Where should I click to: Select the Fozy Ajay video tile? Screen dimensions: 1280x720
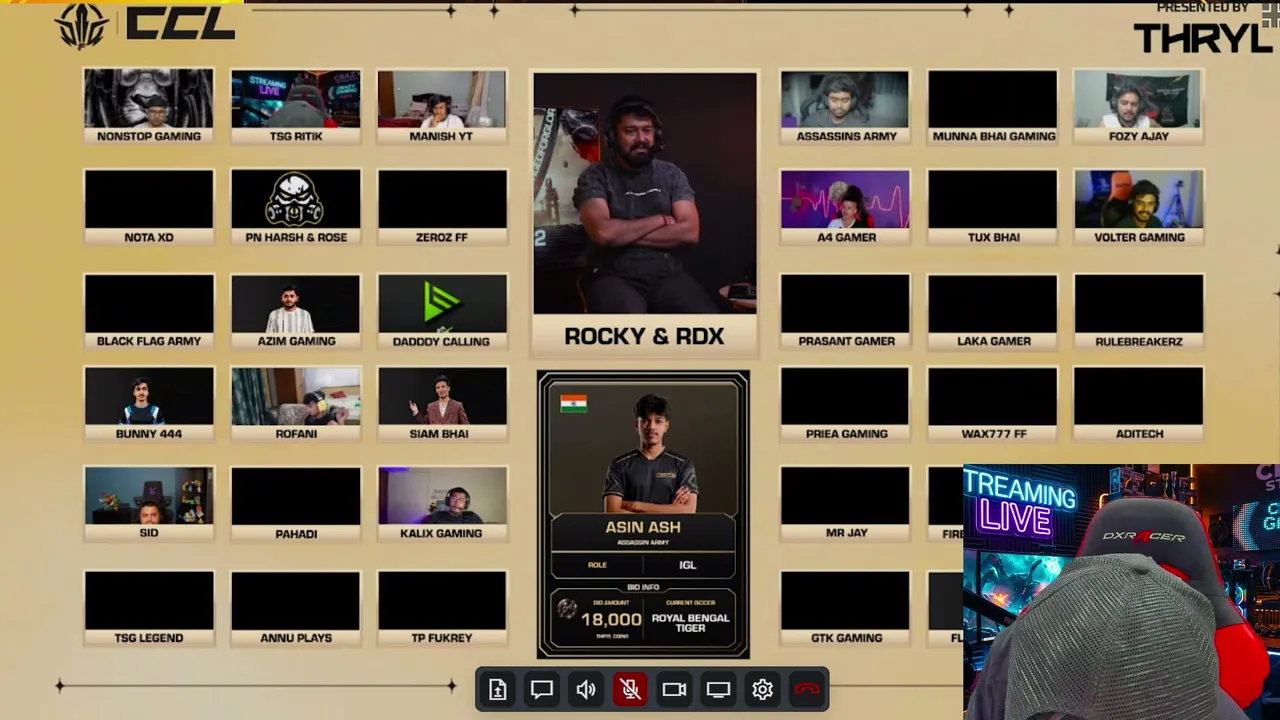1139,106
